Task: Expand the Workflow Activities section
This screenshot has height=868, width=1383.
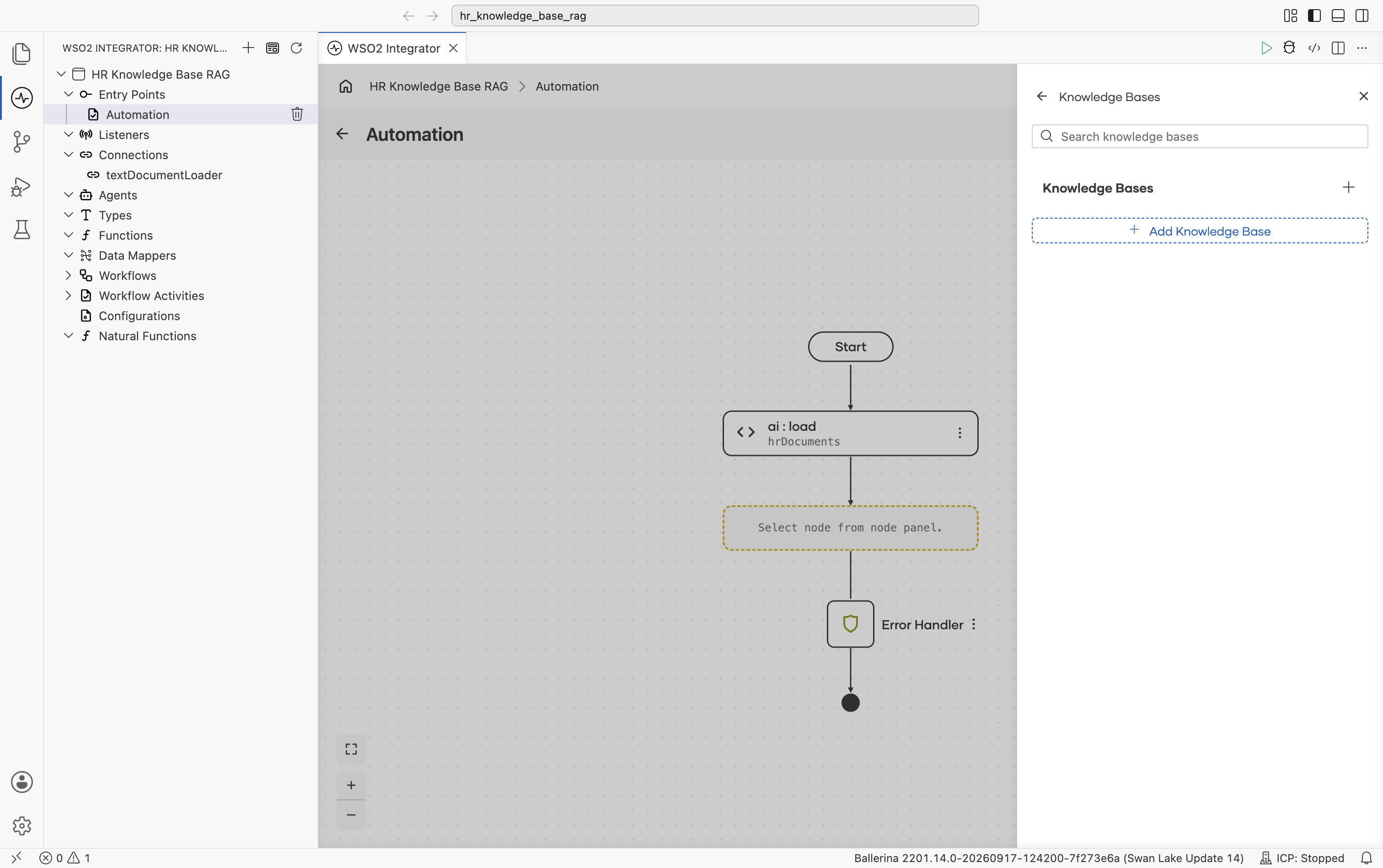Action: (68, 295)
